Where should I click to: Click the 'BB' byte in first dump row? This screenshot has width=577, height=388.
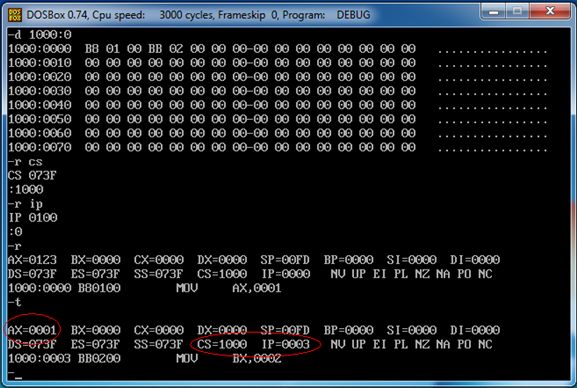point(155,49)
